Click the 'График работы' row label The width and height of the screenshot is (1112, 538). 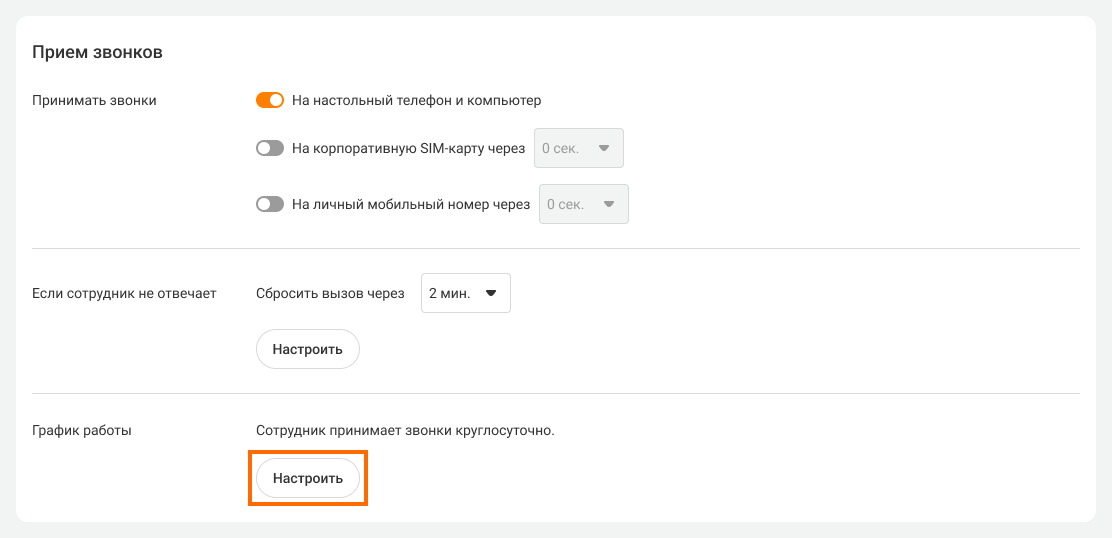(82, 431)
